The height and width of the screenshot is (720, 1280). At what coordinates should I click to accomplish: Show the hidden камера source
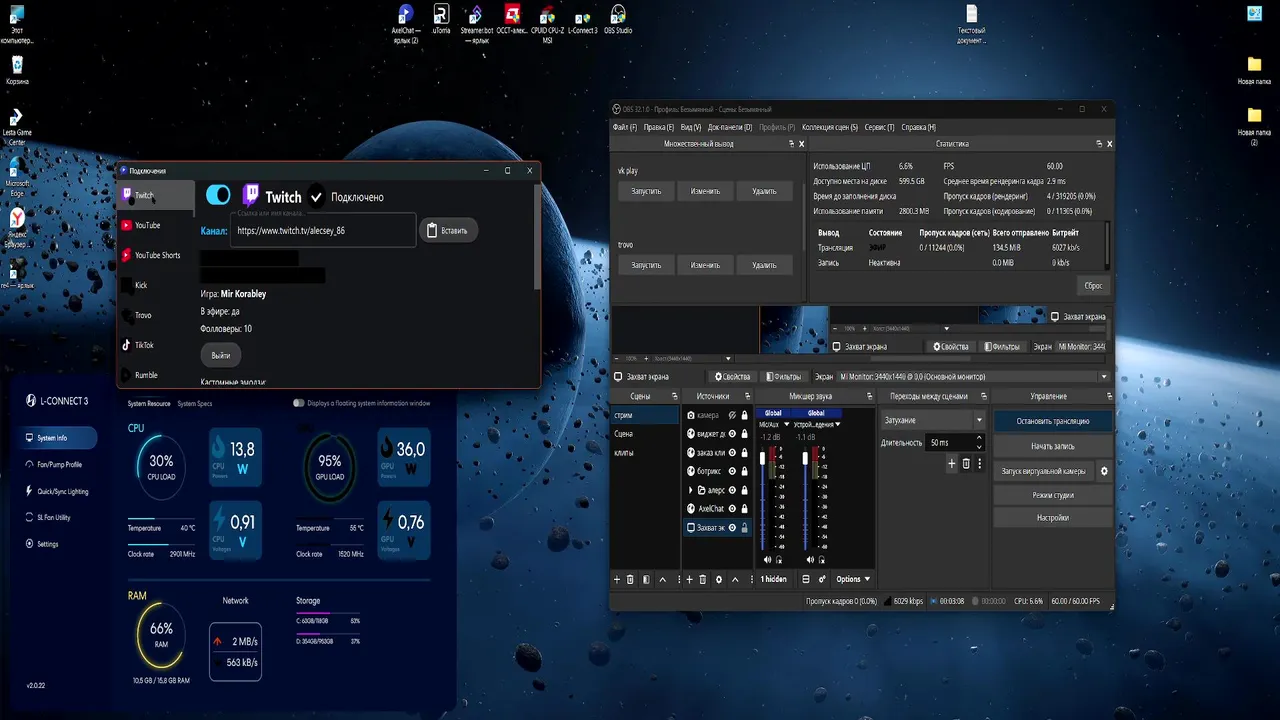pos(732,415)
